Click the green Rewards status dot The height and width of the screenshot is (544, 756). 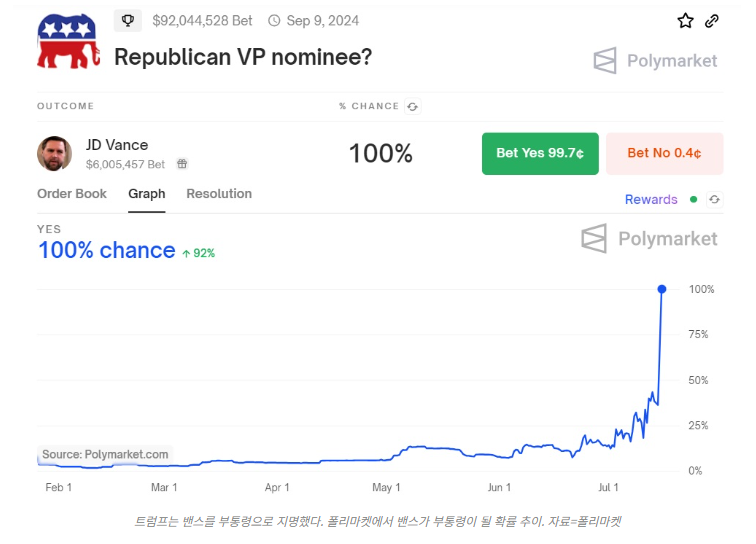coord(693,199)
